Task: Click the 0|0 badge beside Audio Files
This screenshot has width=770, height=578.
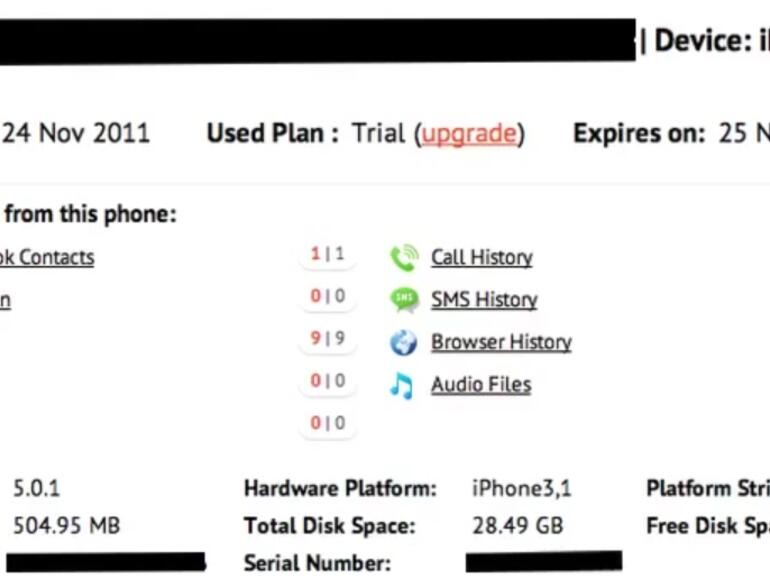Action: tap(327, 381)
